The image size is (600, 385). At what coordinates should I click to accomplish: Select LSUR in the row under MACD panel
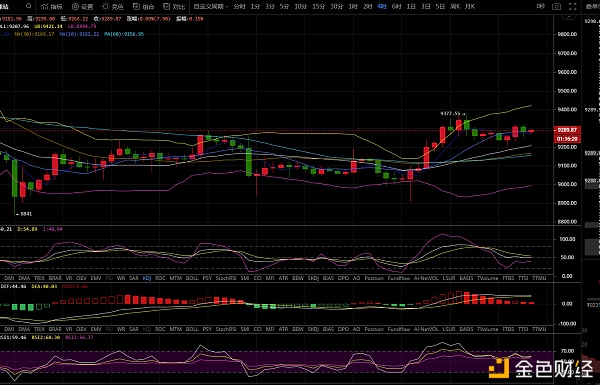[x=449, y=329]
